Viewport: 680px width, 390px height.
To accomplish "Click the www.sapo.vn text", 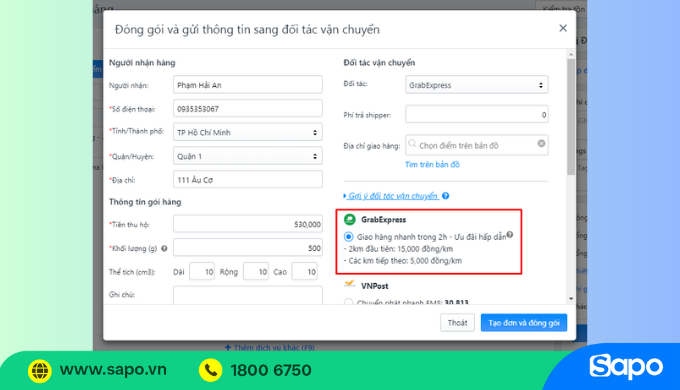I will point(113,370).
